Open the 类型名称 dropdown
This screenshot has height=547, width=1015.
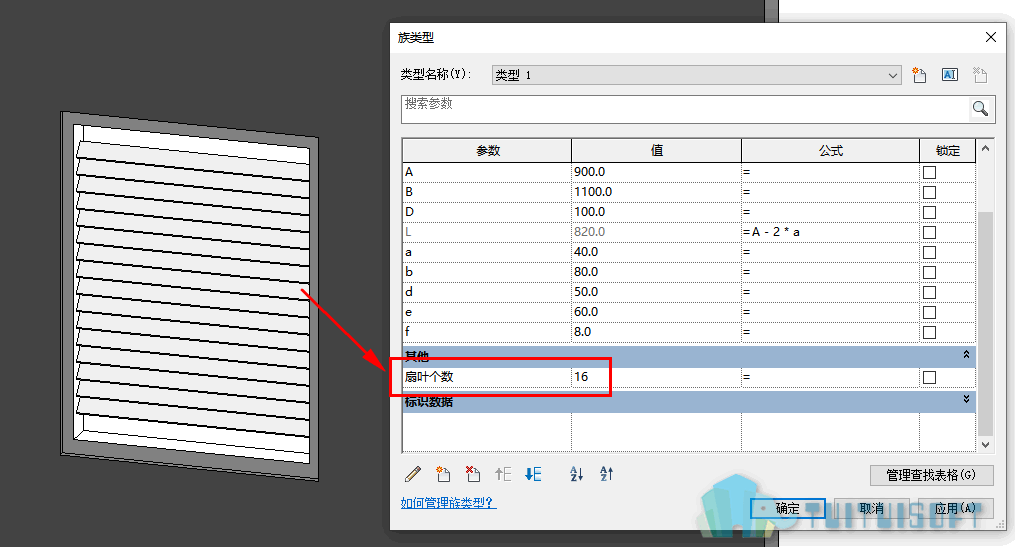click(x=697, y=75)
